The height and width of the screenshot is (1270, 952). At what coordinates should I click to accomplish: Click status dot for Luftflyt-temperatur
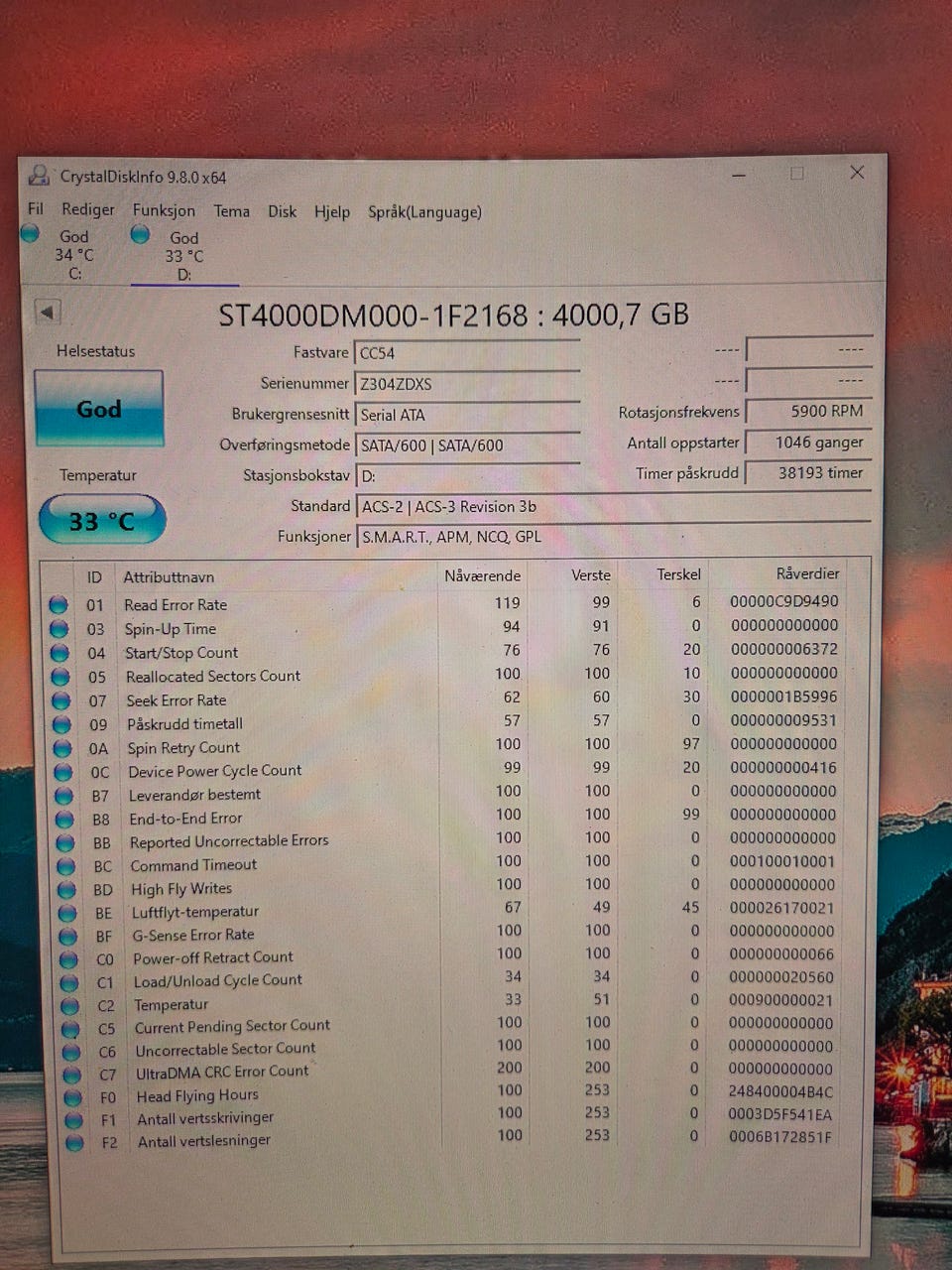[x=67, y=913]
